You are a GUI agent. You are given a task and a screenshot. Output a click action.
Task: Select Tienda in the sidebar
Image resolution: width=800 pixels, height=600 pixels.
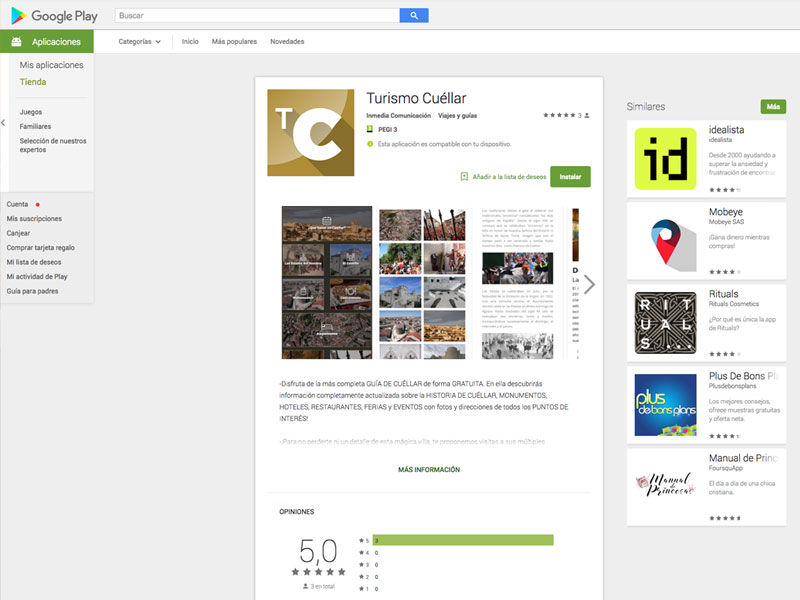coord(33,82)
